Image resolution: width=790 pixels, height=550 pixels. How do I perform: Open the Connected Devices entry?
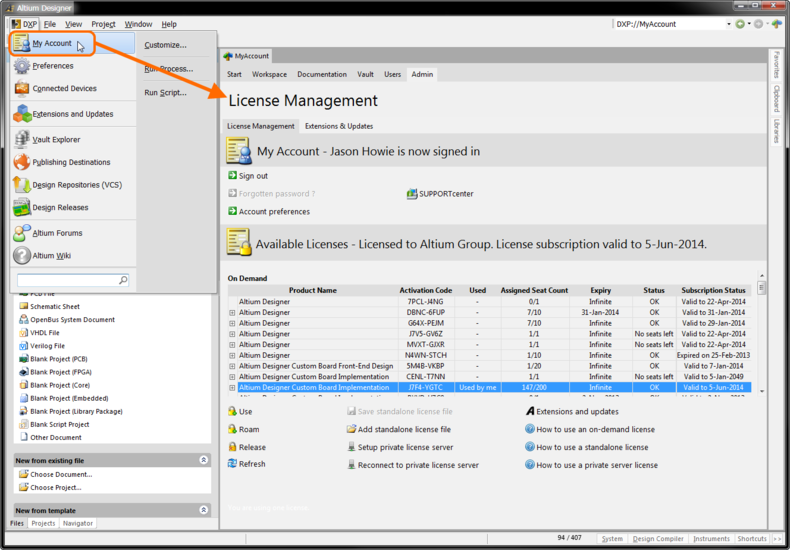tap(64, 89)
